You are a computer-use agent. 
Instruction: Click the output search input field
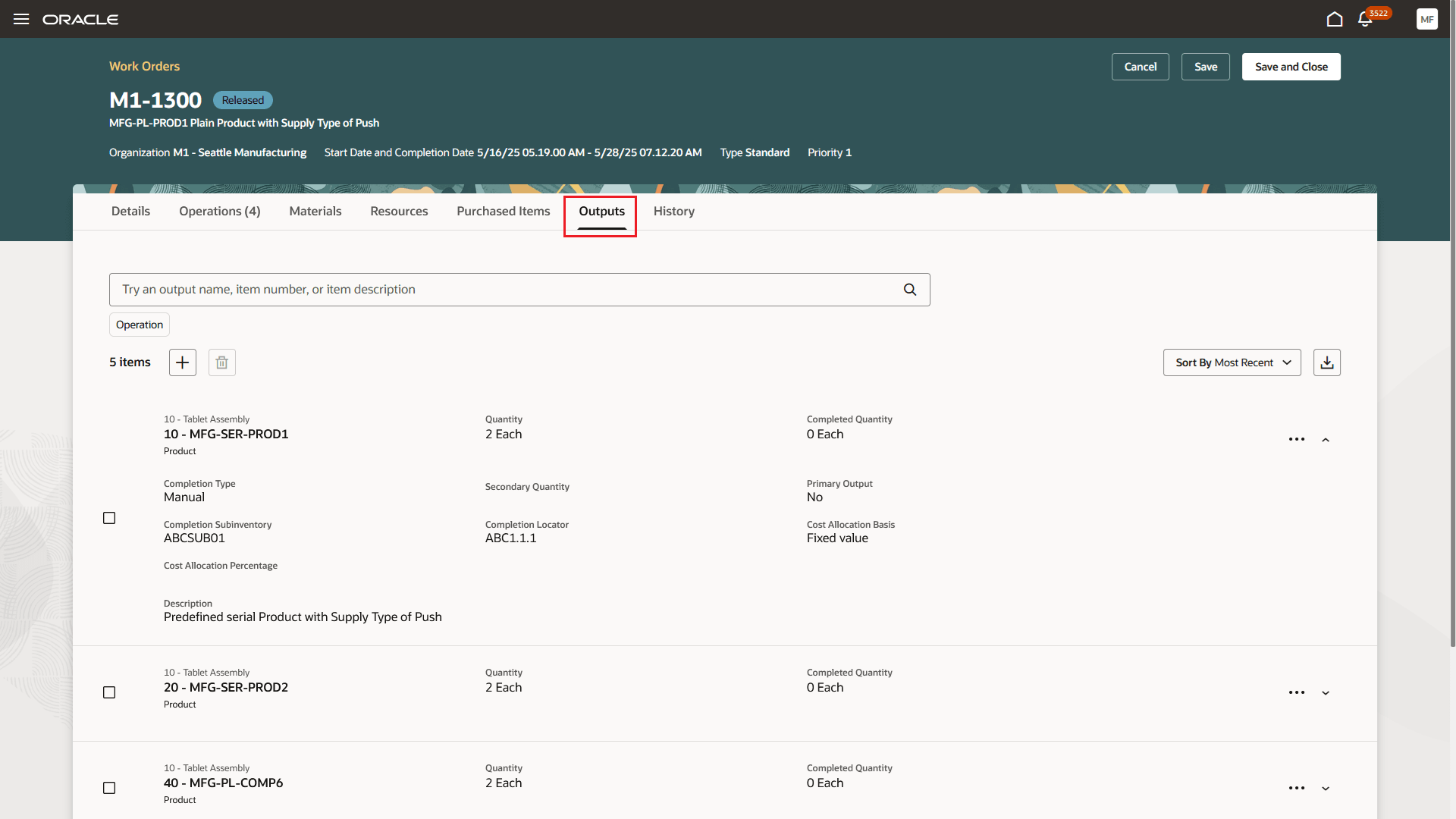508,290
